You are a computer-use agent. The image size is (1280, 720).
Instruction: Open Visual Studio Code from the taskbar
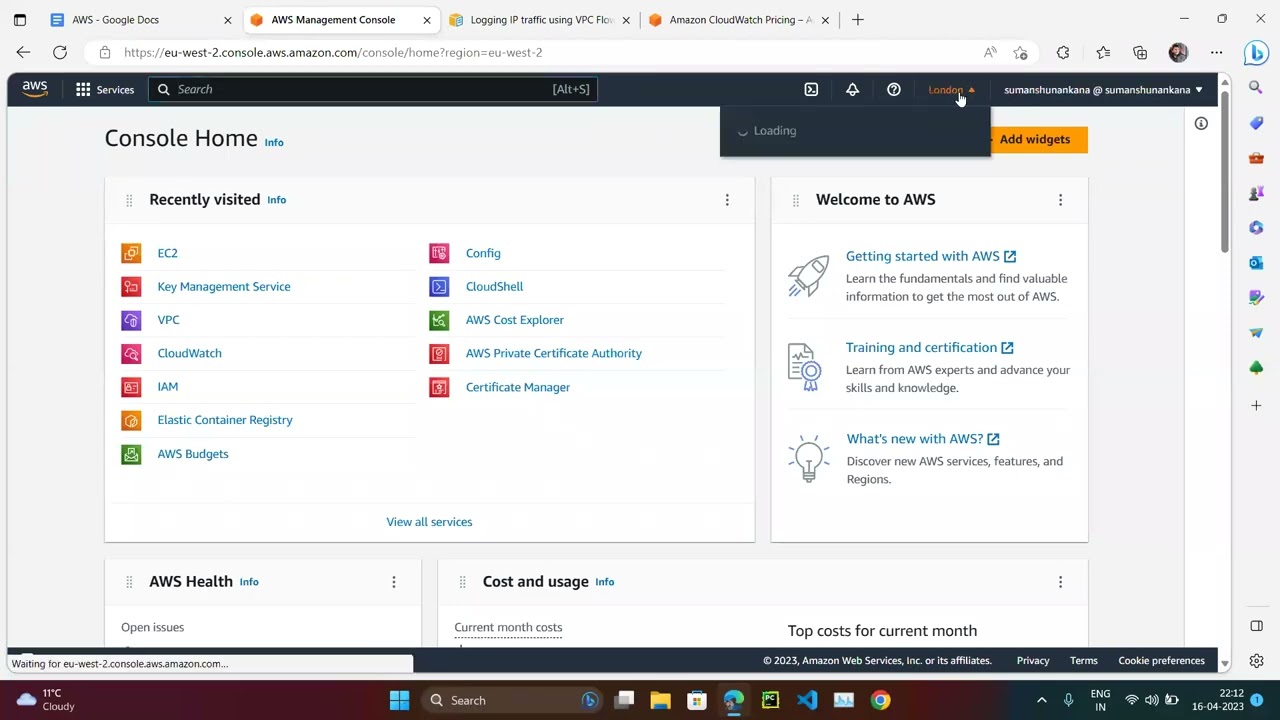tap(807, 700)
